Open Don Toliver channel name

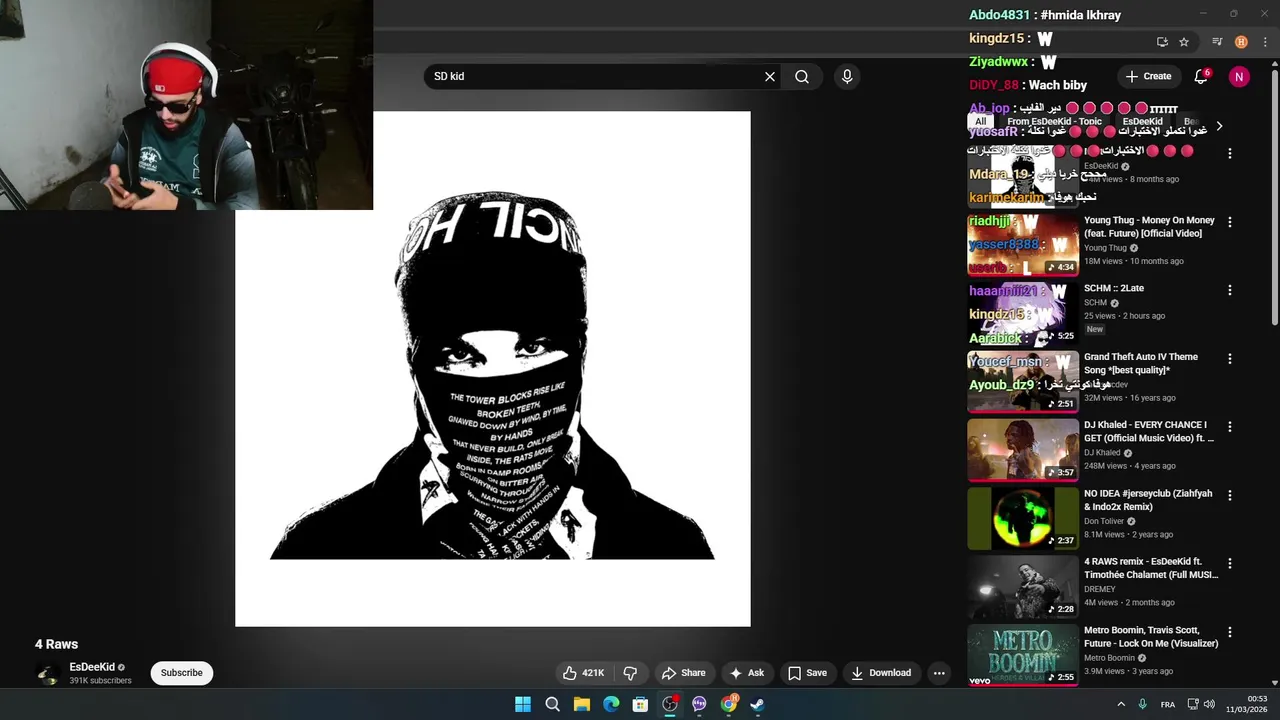1104,521
